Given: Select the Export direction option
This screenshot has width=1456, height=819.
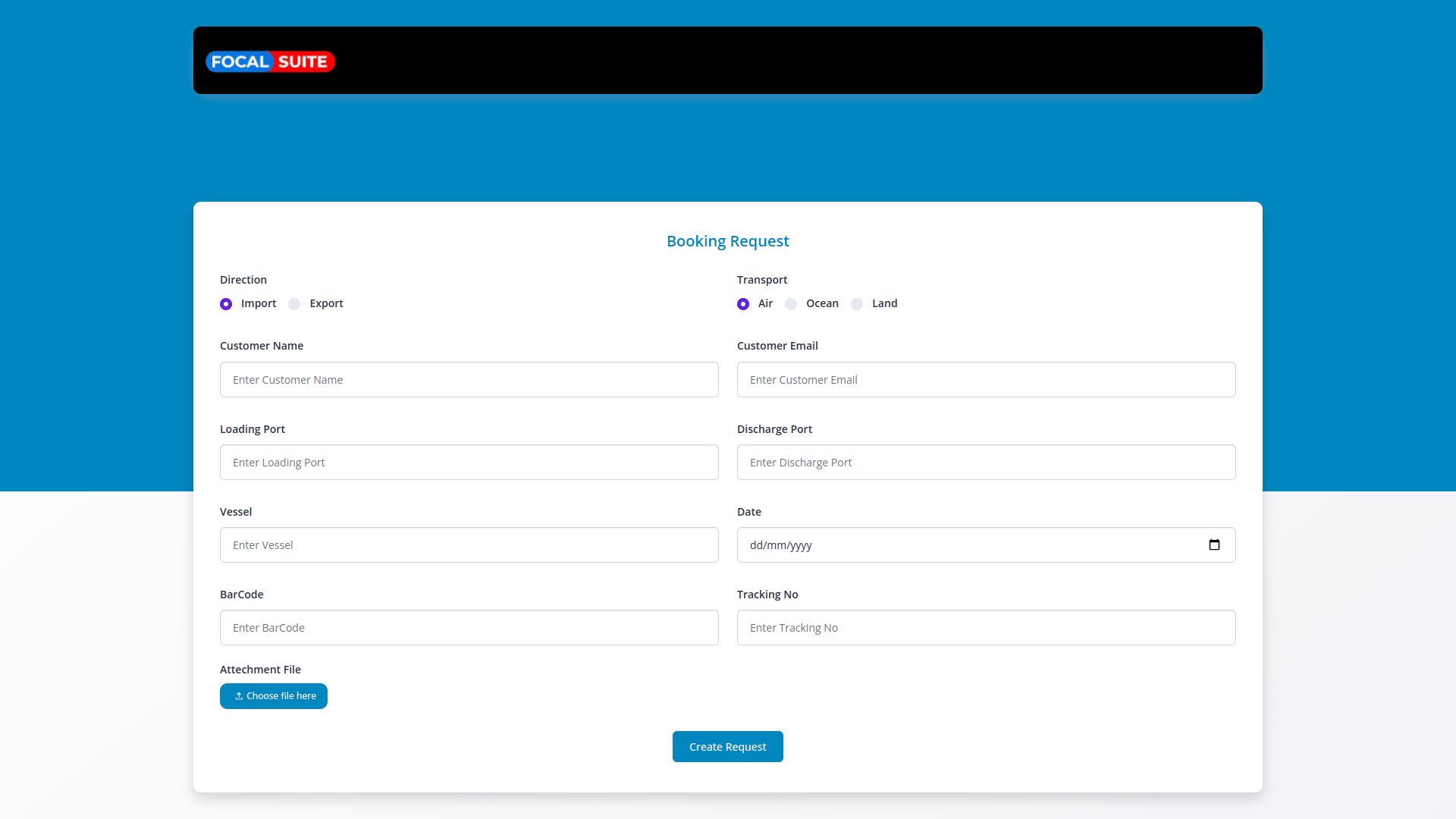Looking at the screenshot, I should [294, 304].
